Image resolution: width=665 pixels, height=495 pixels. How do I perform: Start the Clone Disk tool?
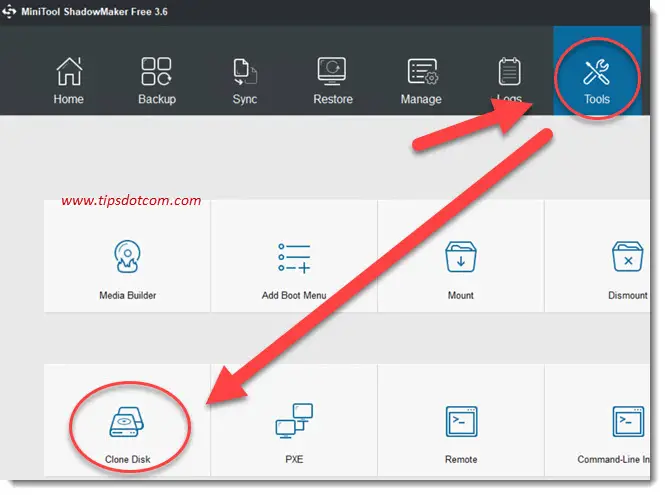(x=127, y=420)
